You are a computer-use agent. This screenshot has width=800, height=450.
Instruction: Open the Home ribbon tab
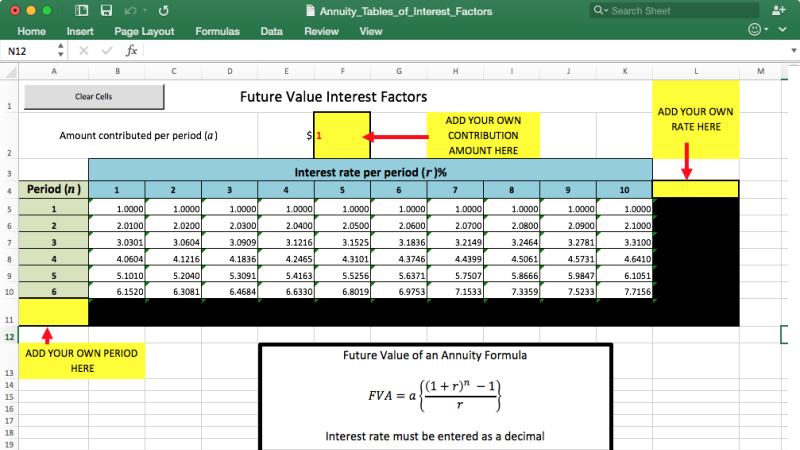coord(32,31)
